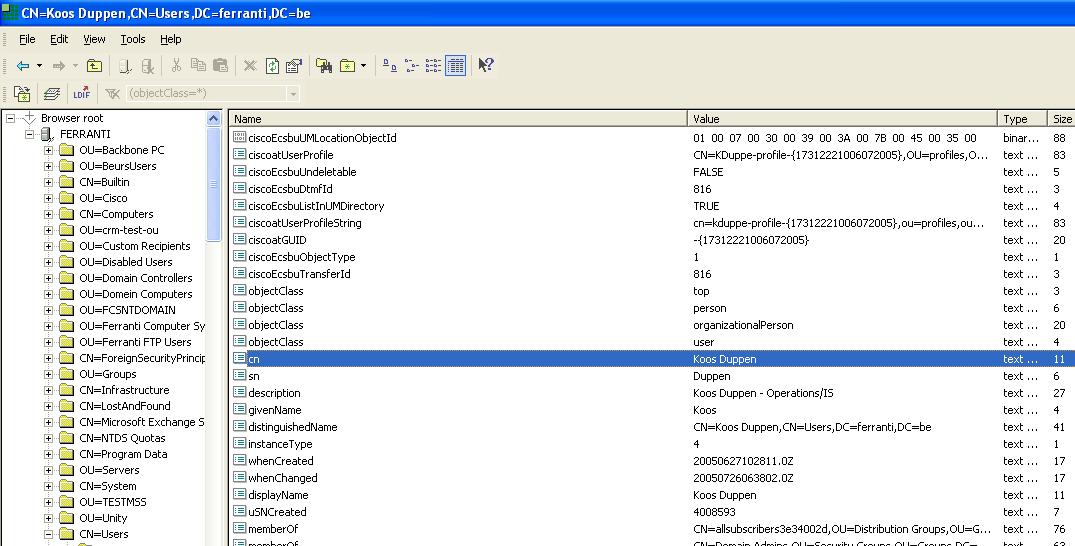Open the dropdown beside New folder icon

[363, 66]
